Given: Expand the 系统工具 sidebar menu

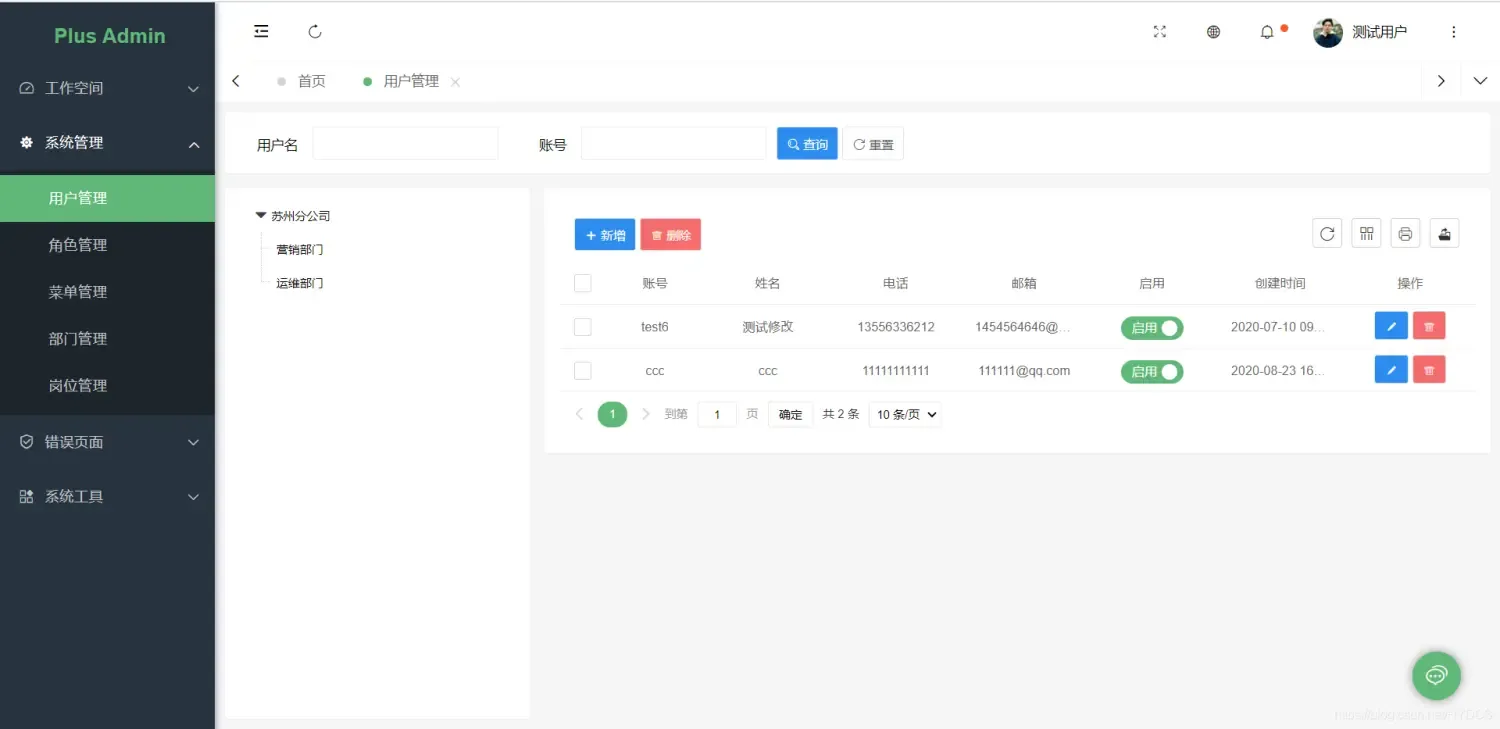Looking at the screenshot, I should pos(107,496).
